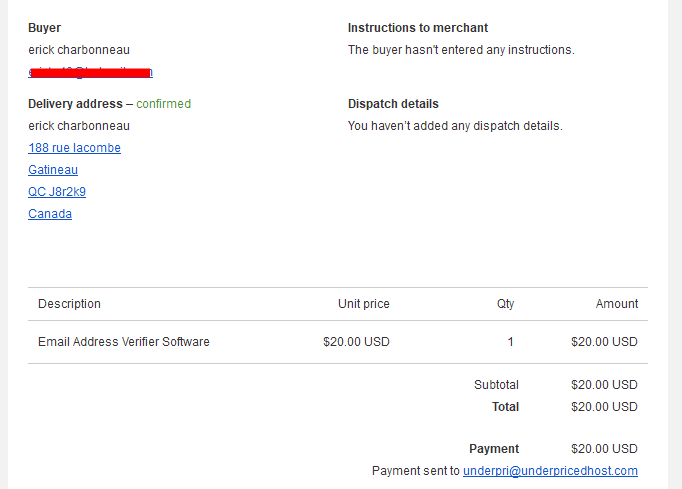682x489 pixels.
Task: Select the QC J8r2k9 postal code link
Action: click(57, 192)
